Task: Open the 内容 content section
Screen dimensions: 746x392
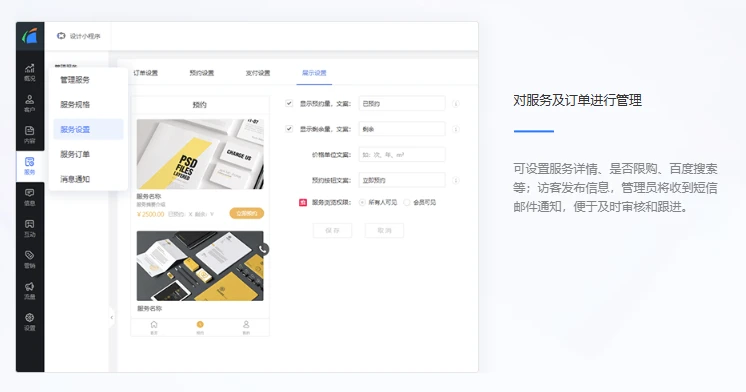Action: pos(29,135)
